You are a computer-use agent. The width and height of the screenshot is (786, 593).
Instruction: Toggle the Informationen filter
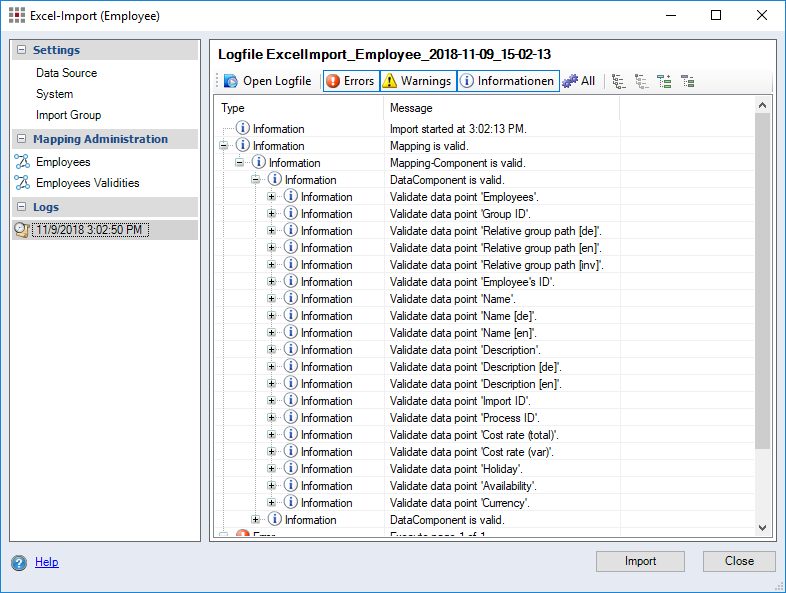pyautogui.click(x=507, y=81)
